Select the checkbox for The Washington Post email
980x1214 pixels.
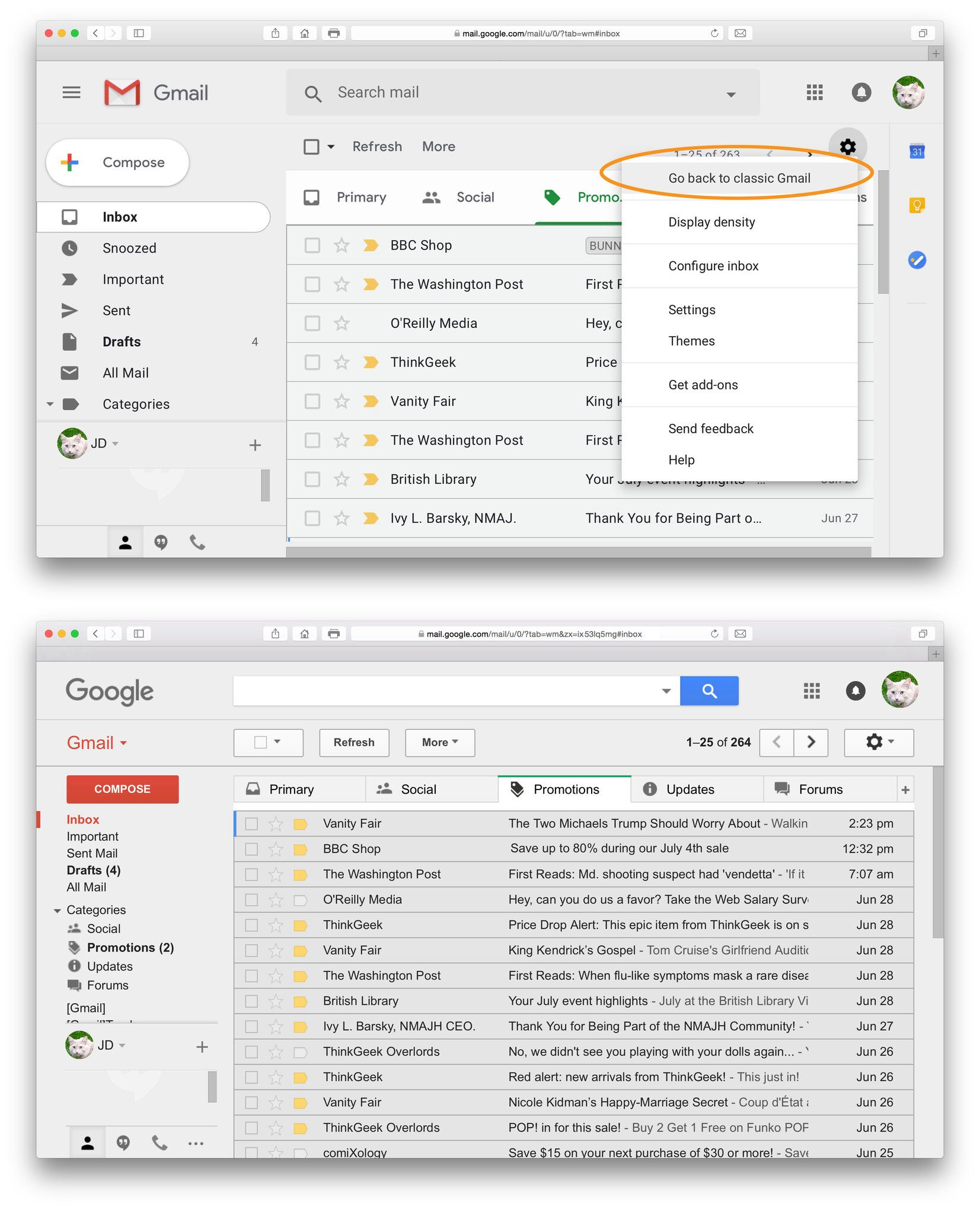tap(312, 284)
